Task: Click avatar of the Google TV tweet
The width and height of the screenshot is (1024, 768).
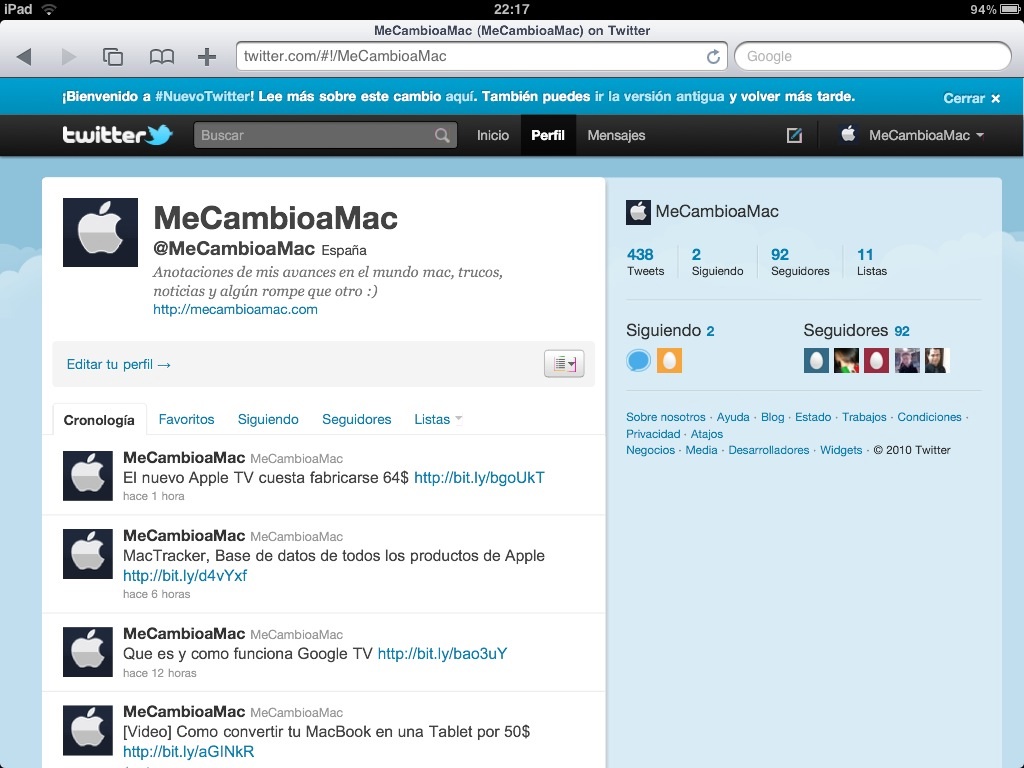Action: (x=88, y=652)
